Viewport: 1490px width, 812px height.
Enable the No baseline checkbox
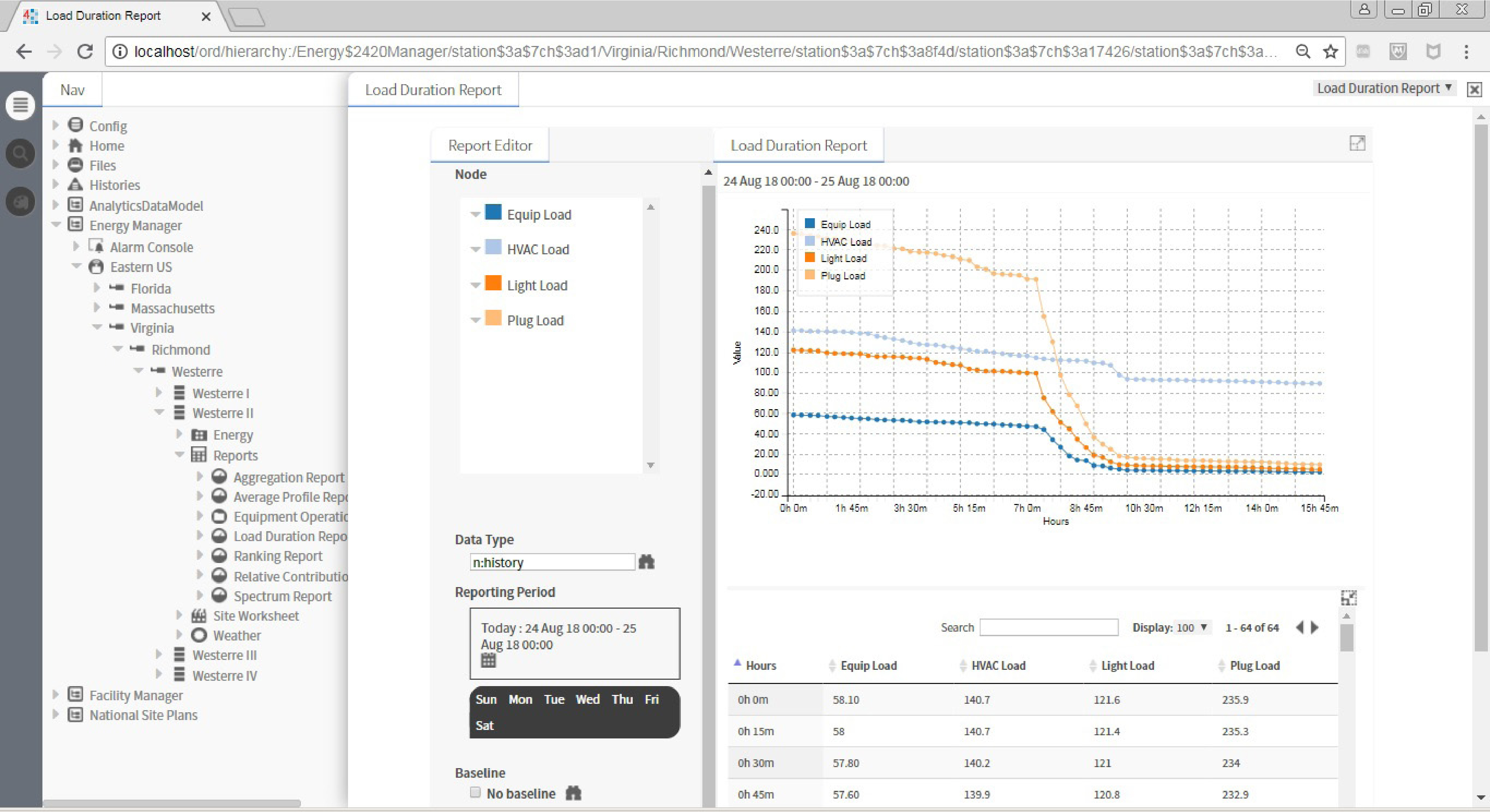coord(475,792)
